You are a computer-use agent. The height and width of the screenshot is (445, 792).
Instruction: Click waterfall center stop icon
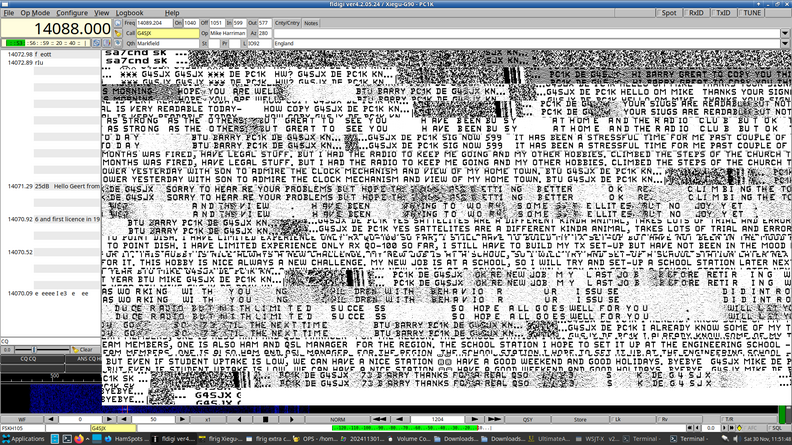[x=265, y=419]
